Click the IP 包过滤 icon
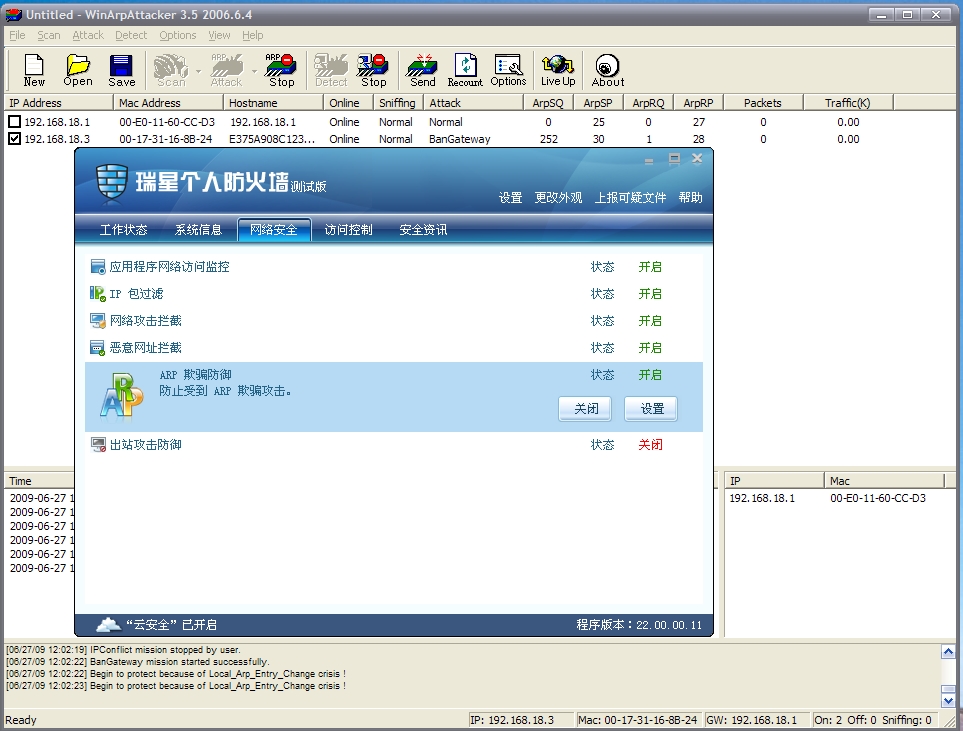Image resolution: width=963 pixels, height=731 pixels. 98,294
